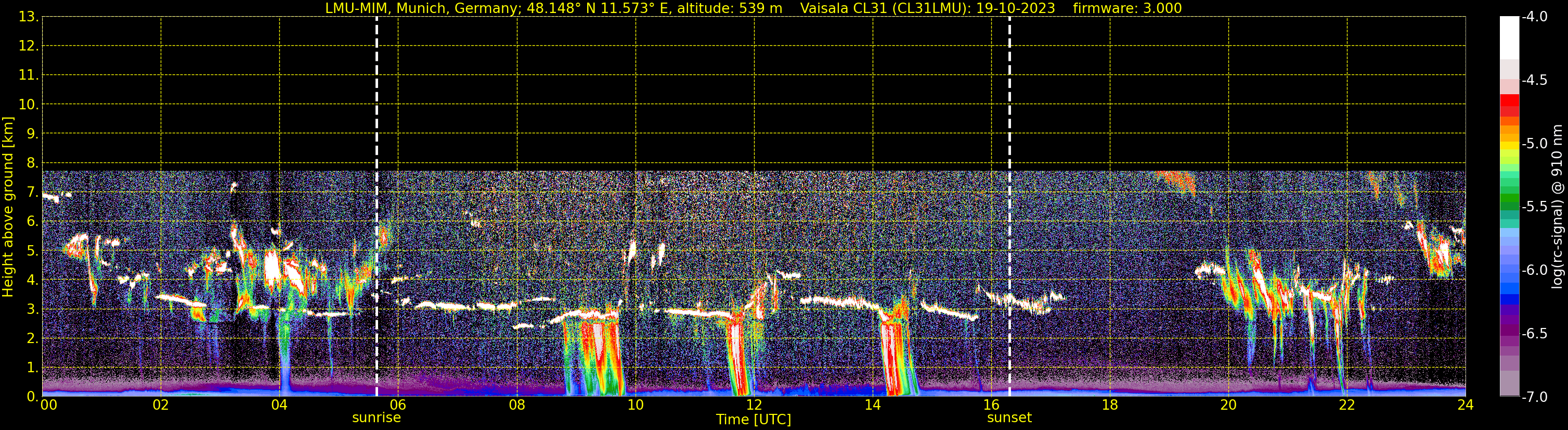The width and height of the screenshot is (1568, 430).
Task: Click the sunrise label below the time axis
Action: (376, 418)
